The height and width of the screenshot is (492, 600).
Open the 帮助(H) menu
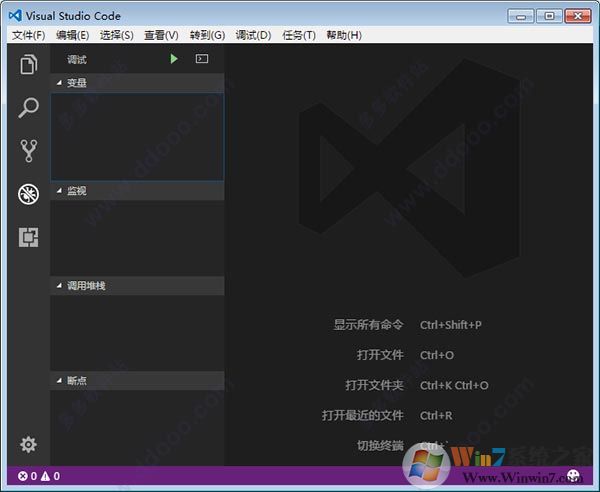[344, 36]
